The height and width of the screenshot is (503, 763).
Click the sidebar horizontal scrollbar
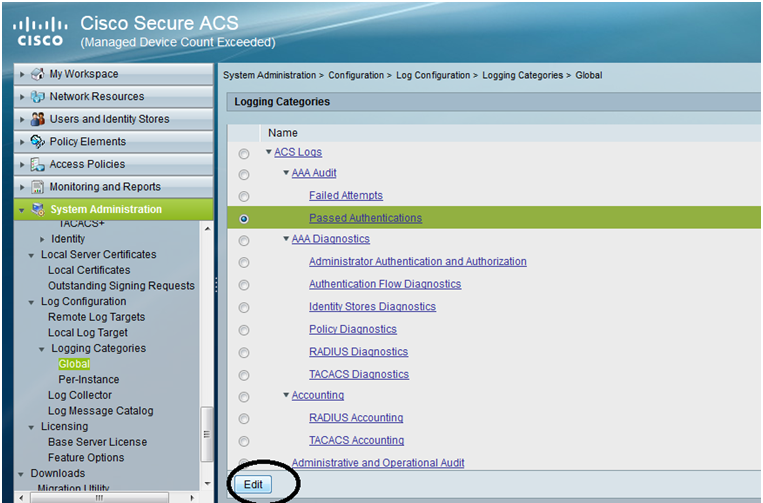pyautogui.click(x=100, y=498)
